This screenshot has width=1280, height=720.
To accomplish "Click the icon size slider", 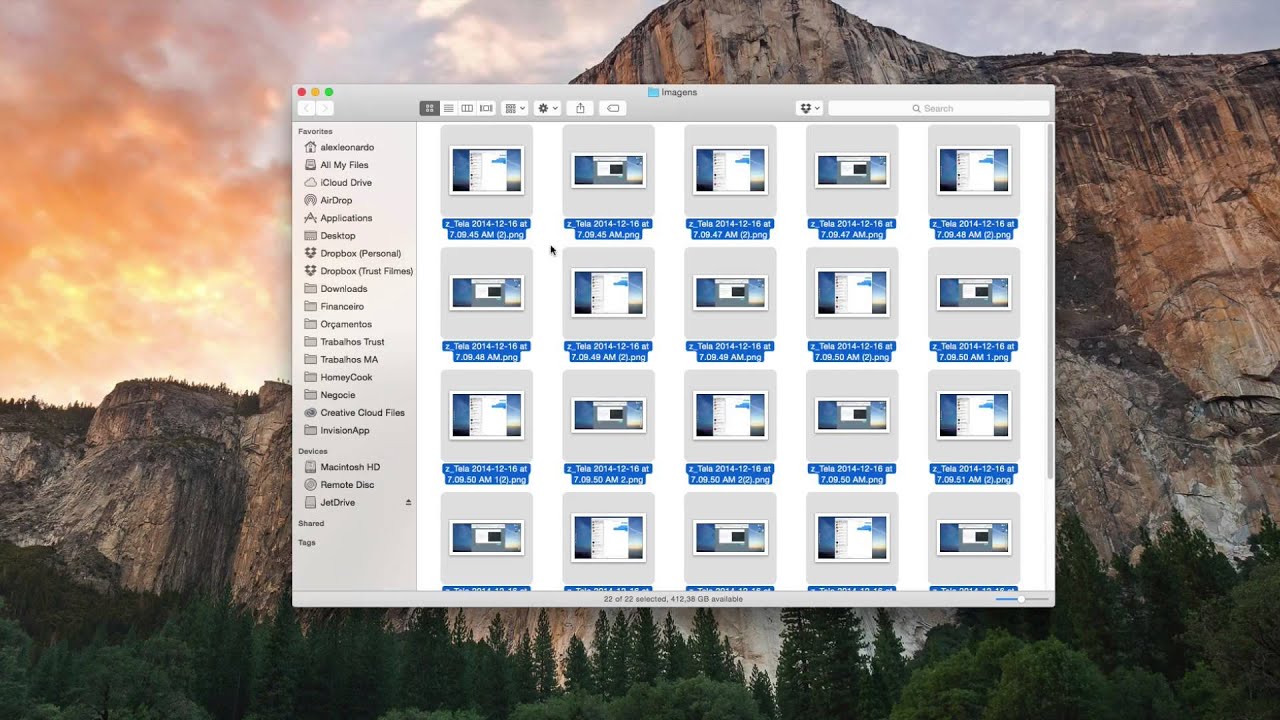I will [x=1022, y=599].
